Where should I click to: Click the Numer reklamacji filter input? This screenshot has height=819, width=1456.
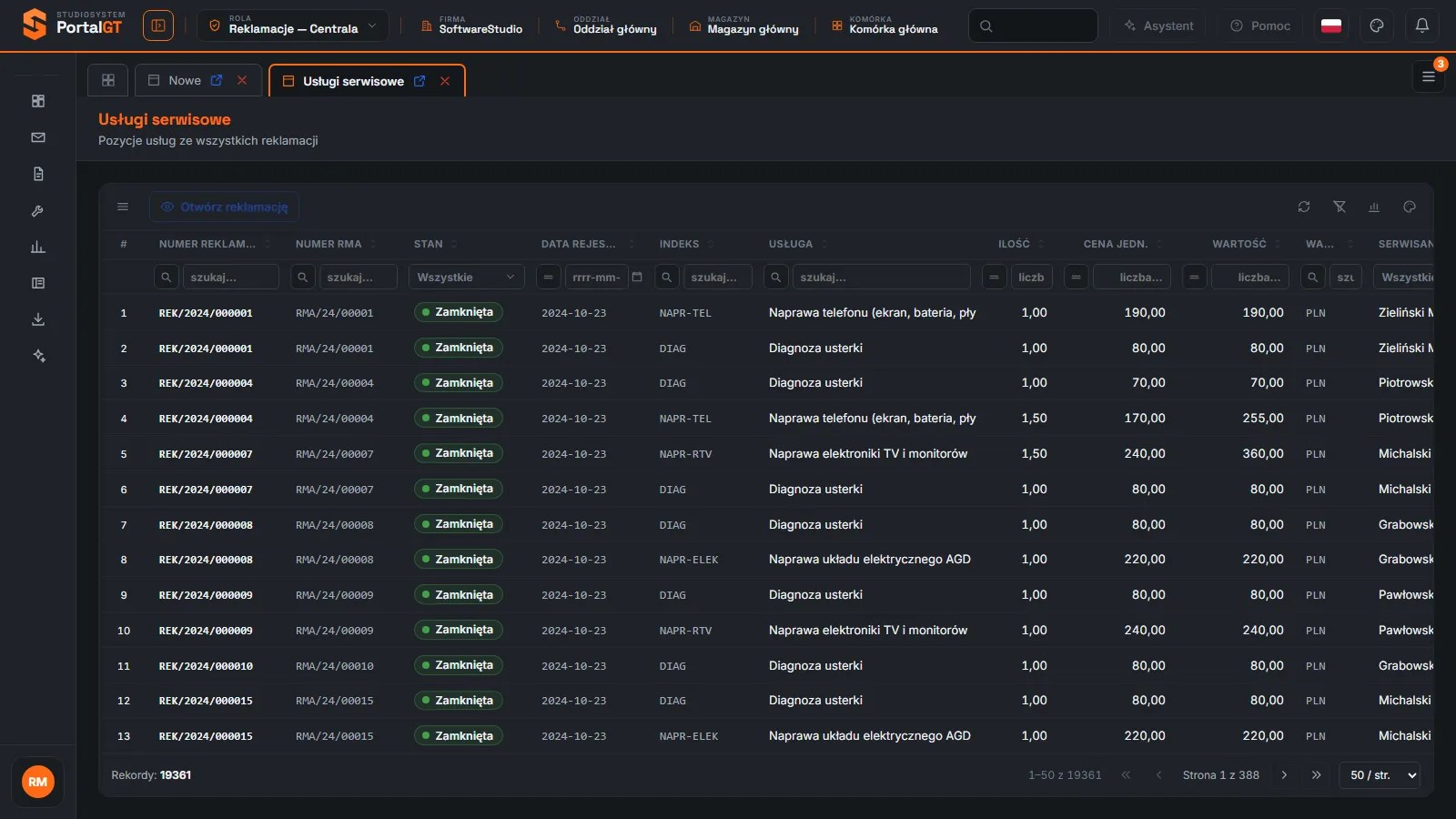pos(231,277)
